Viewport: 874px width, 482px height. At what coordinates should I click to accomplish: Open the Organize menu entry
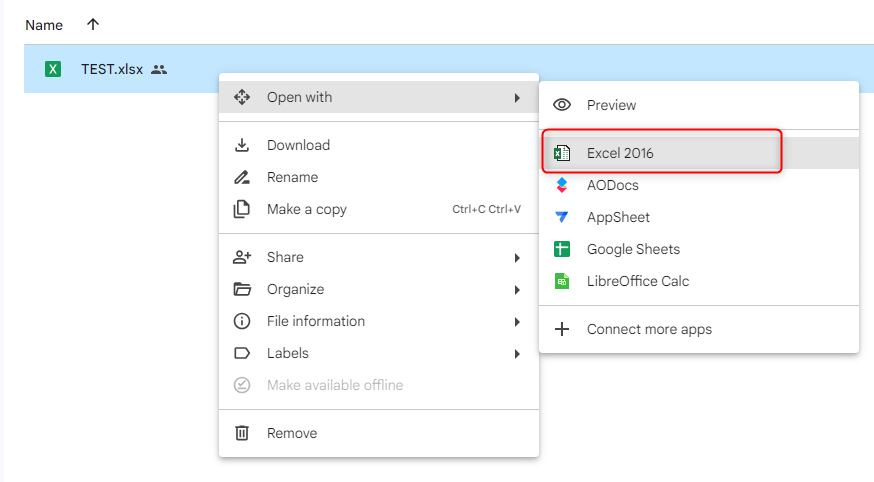click(379, 289)
